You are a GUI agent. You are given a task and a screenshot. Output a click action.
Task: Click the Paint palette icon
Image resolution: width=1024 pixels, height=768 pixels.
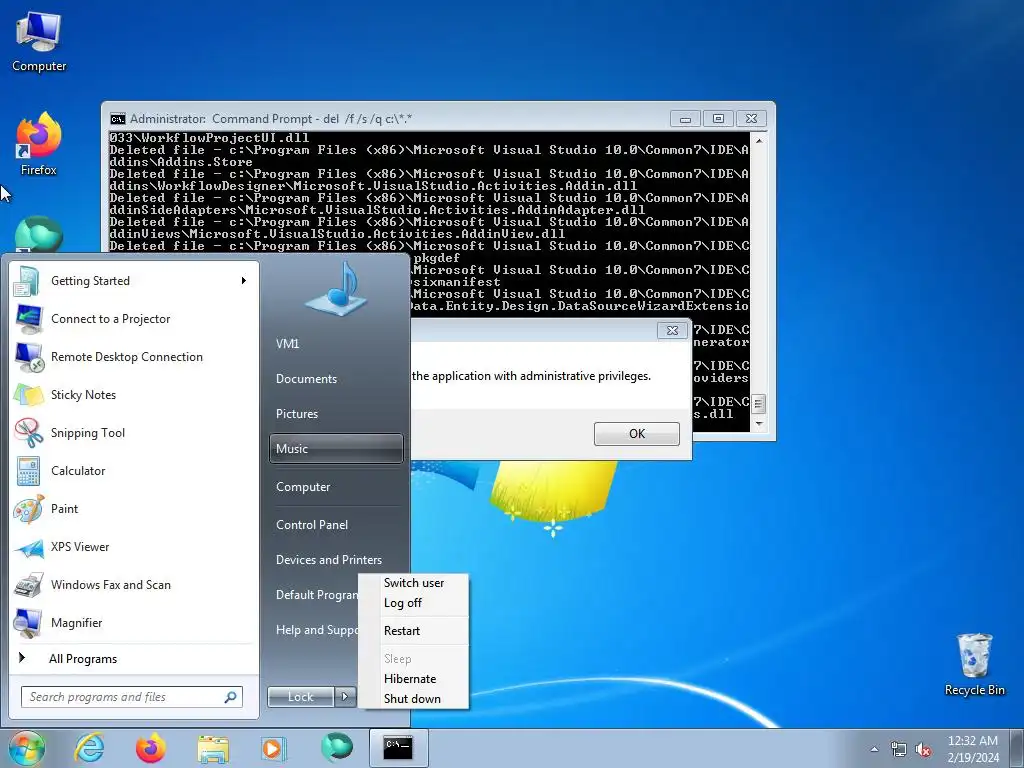[x=28, y=509]
